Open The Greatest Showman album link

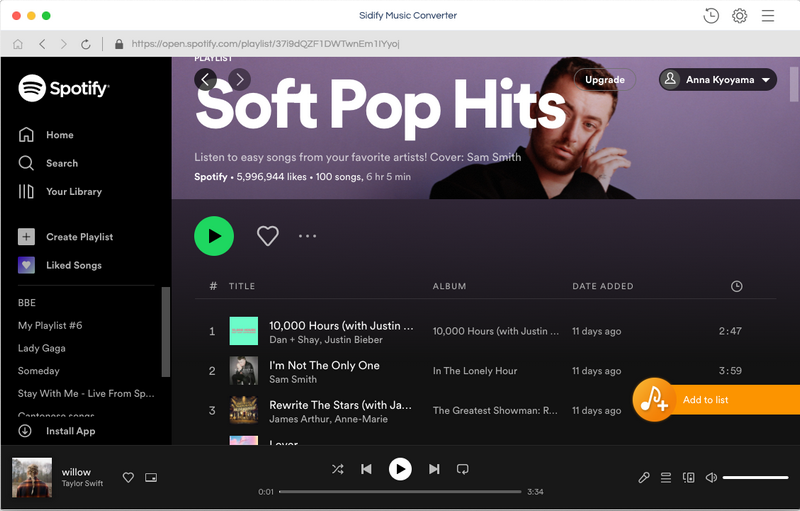click(495, 411)
